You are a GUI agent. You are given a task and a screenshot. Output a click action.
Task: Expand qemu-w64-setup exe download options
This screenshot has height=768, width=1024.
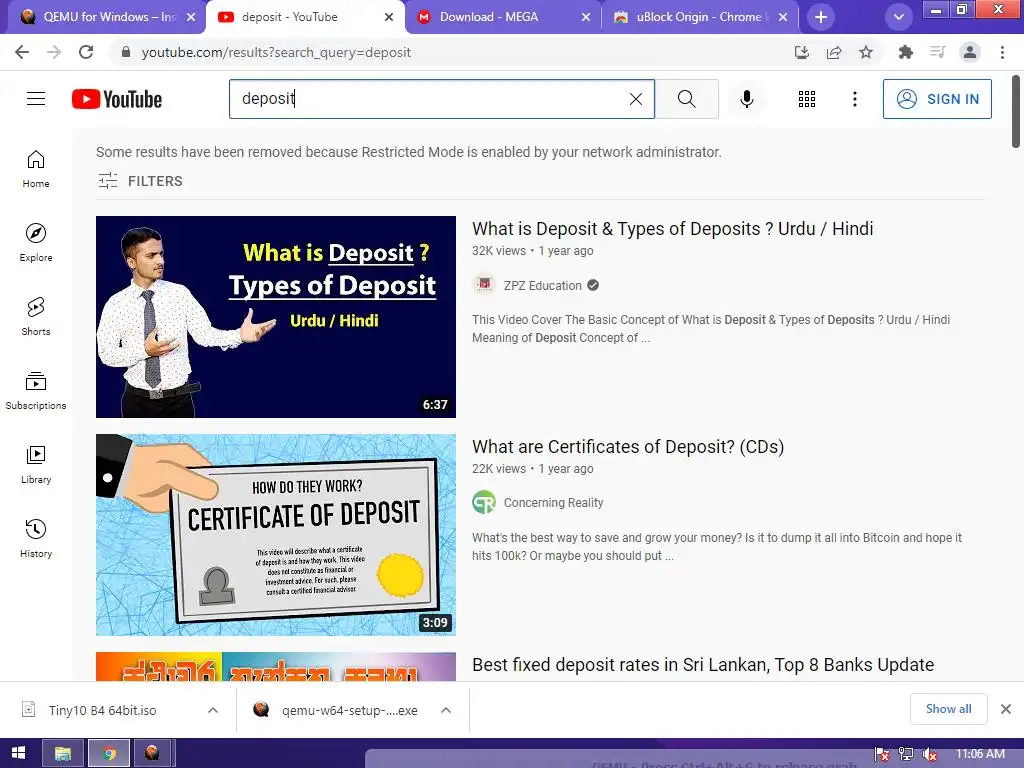(x=446, y=710)
